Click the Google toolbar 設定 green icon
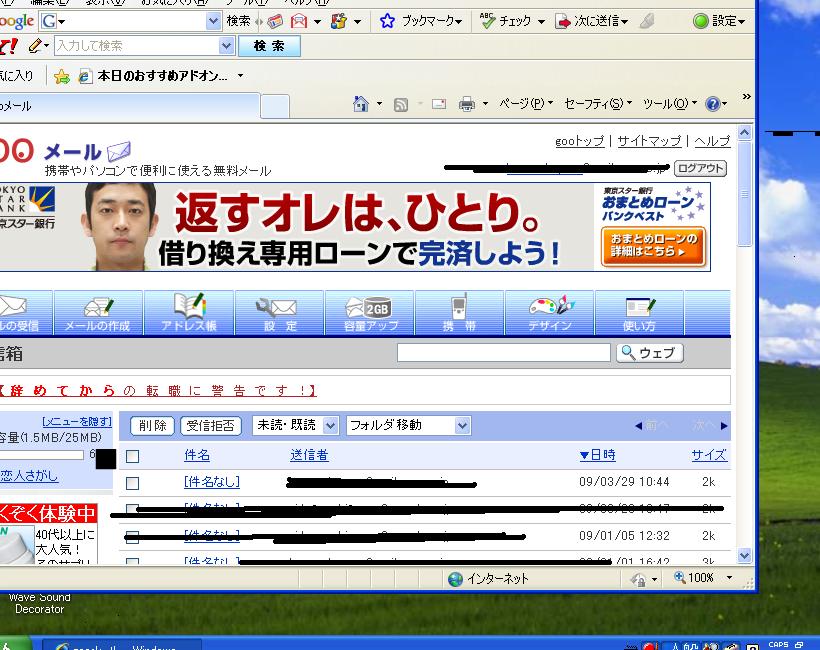Image resolution: width=820 pixels, height=650 pixels. tap(700, 21)
